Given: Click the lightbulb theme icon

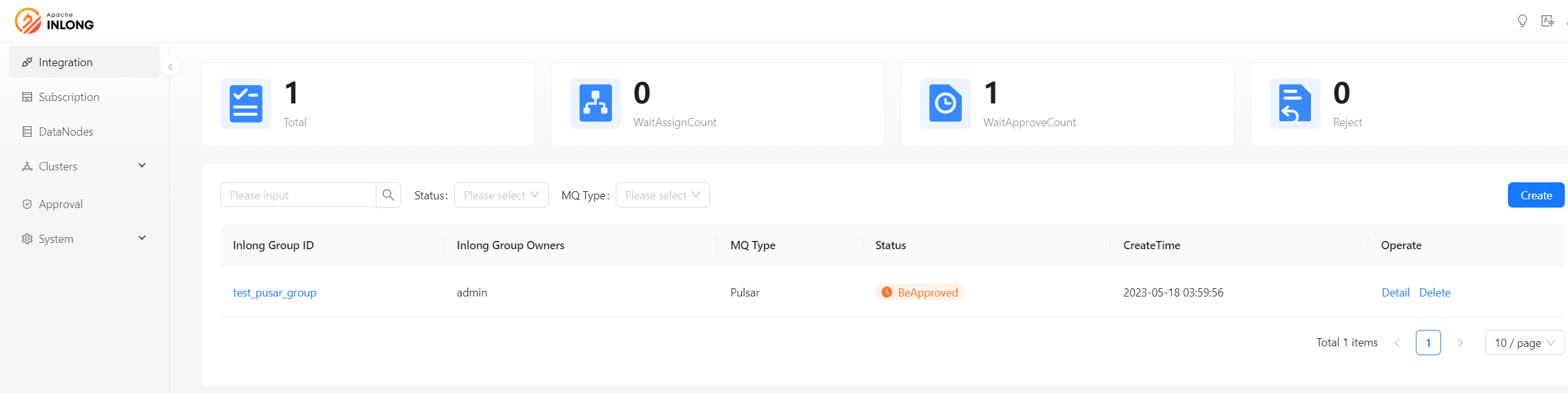Looking at the screenshot, I should click(x=1522, y=21).
